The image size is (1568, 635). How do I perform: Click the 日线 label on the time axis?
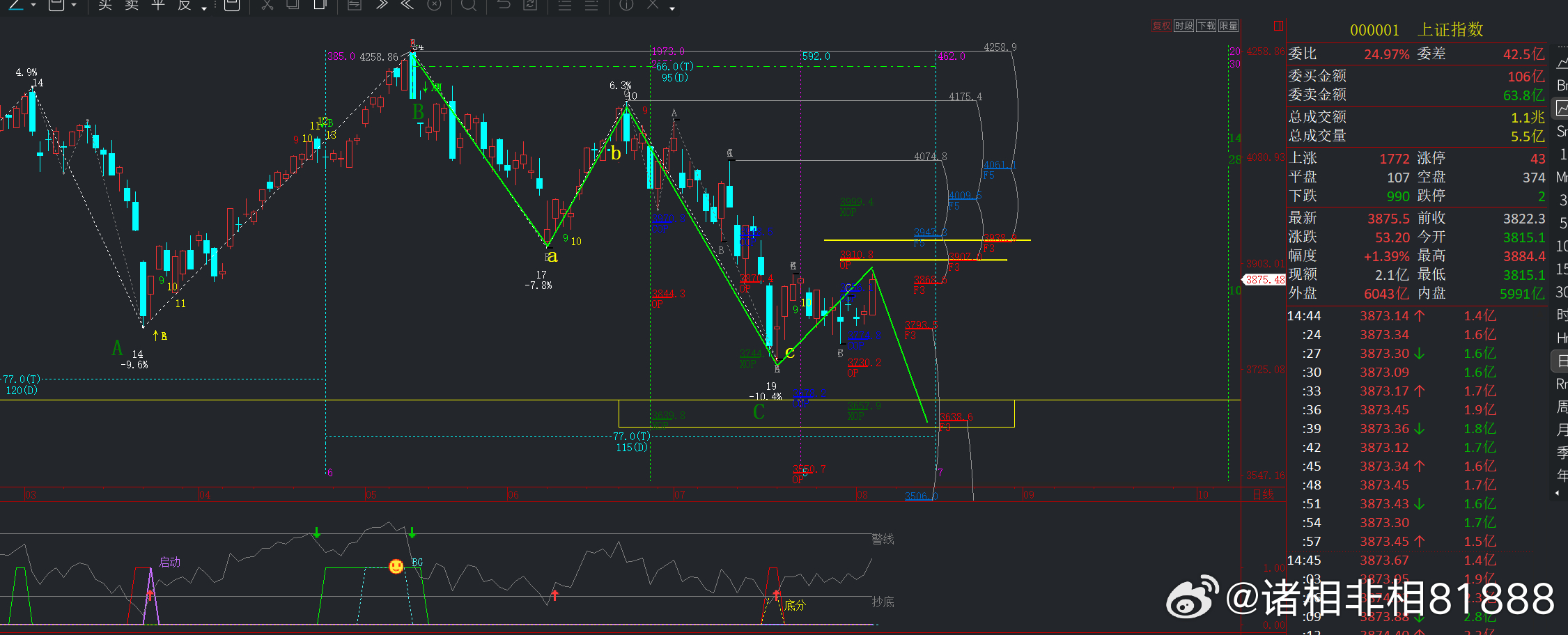pos(1263,494)
